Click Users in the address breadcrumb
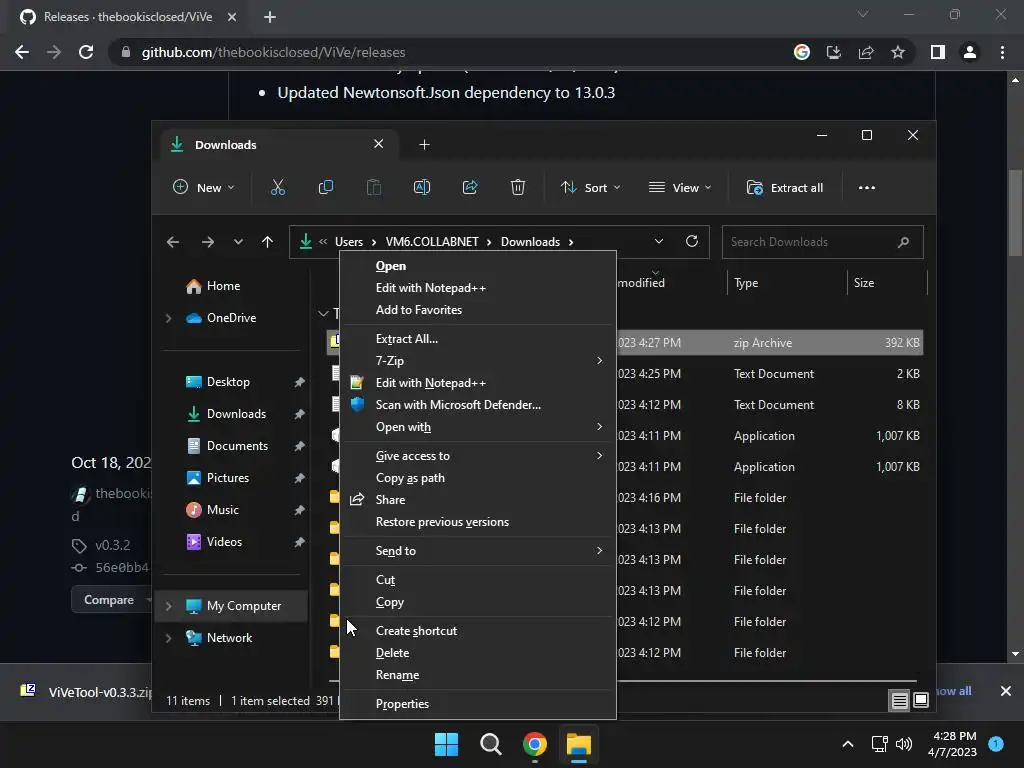 pos(349,242)
